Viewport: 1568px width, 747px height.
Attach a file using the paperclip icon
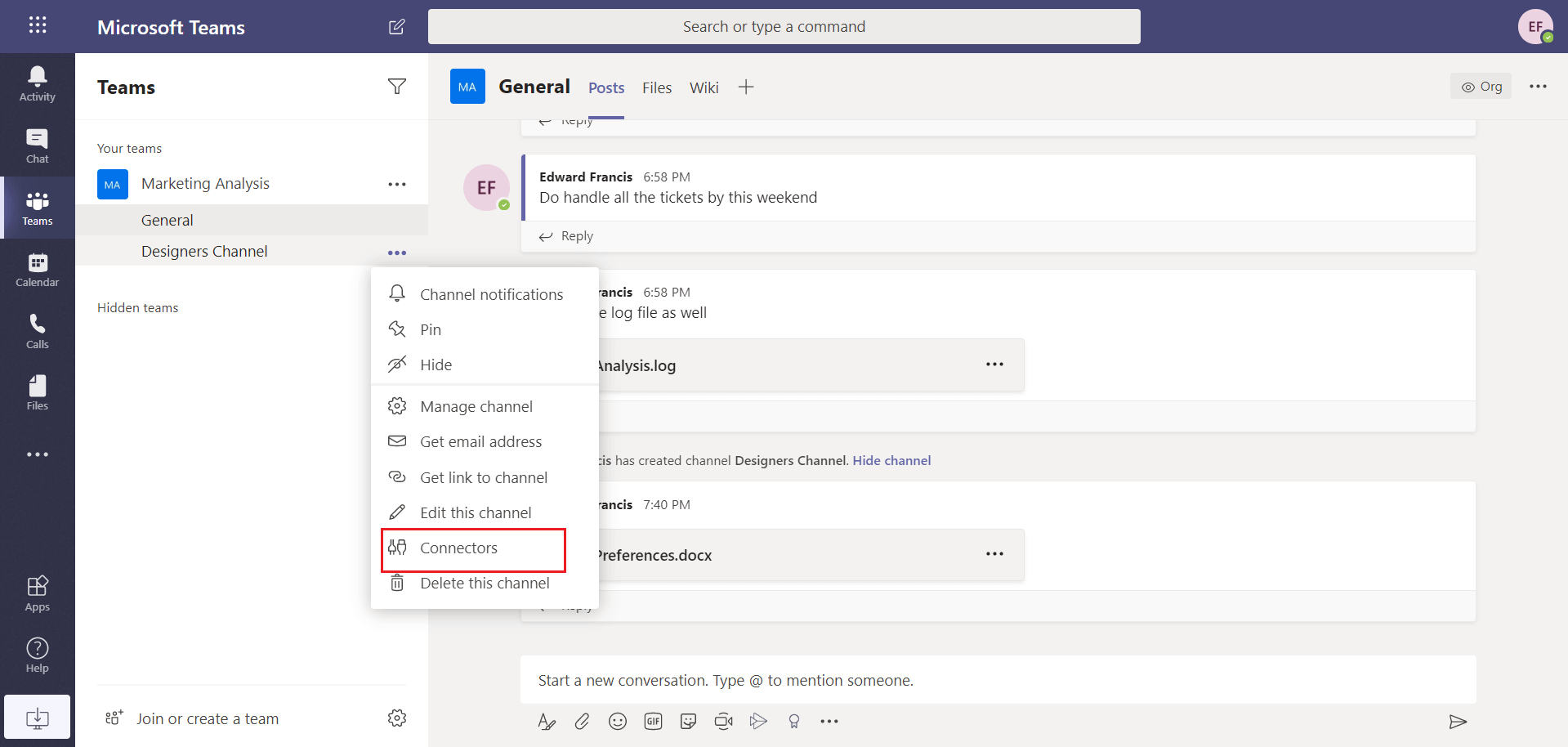pos(582,721)
